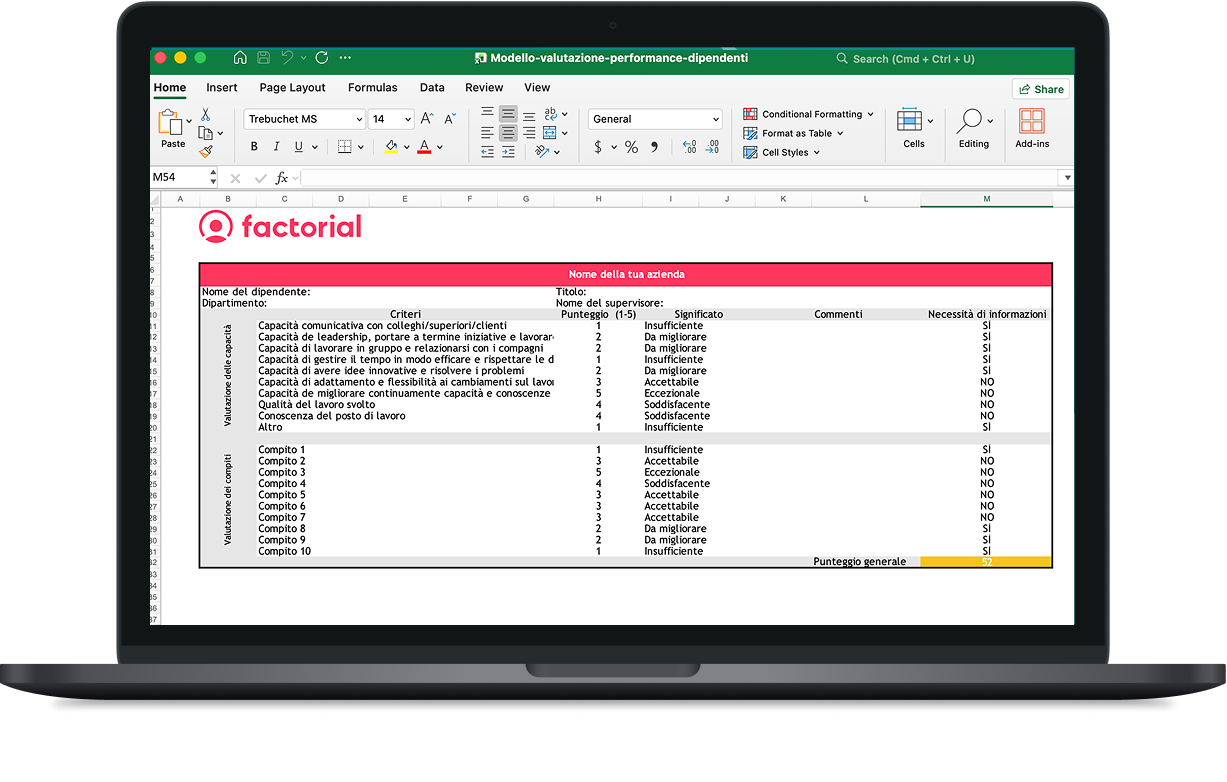
Task: Click the Editing magnifier icon
Action: point(969,122)
